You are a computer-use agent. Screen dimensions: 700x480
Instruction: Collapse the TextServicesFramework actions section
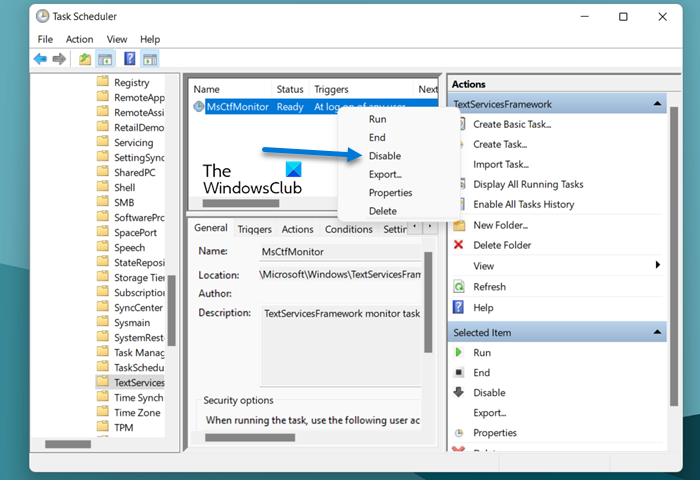click(x=657, y=104)
